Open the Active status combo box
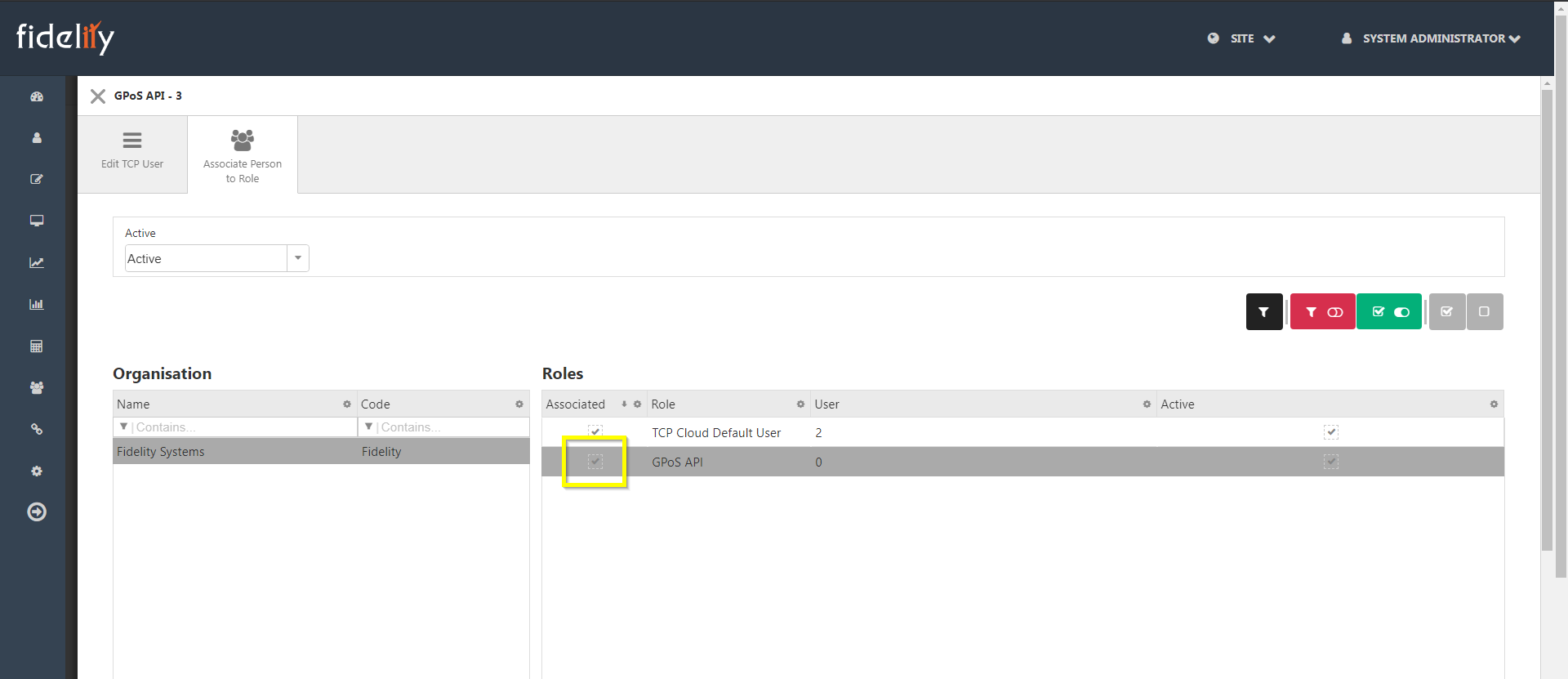 click(216, 258)
